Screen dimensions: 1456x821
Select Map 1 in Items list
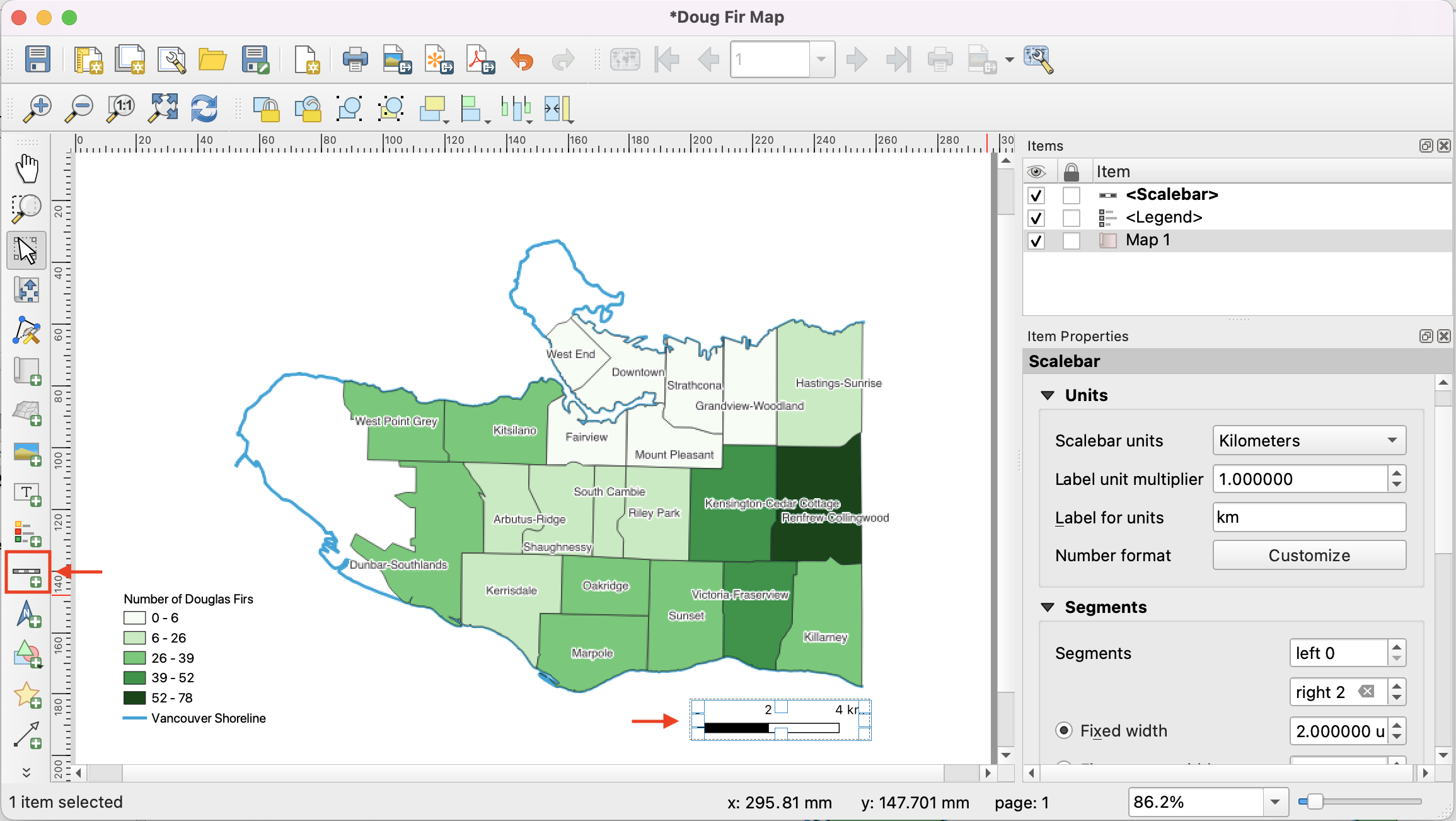point(1147,240)
